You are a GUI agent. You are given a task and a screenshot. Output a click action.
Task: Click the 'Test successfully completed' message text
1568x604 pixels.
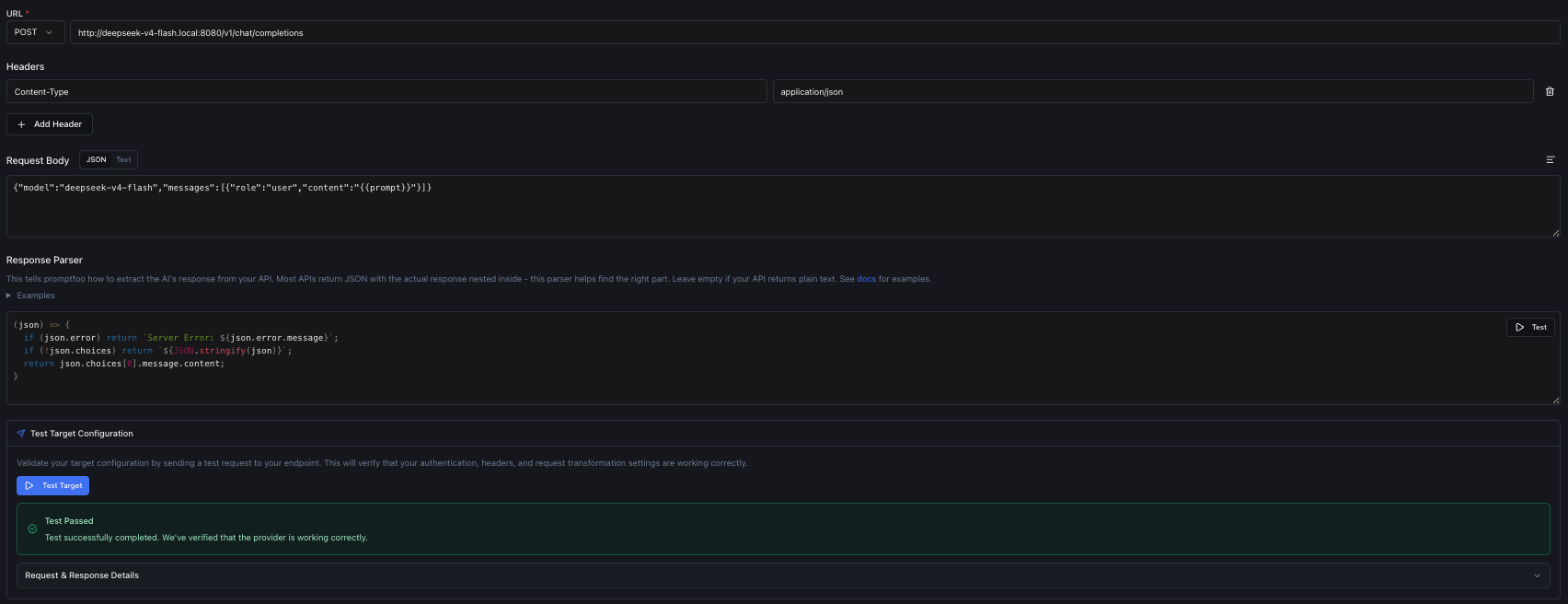(x=206, y=538)
